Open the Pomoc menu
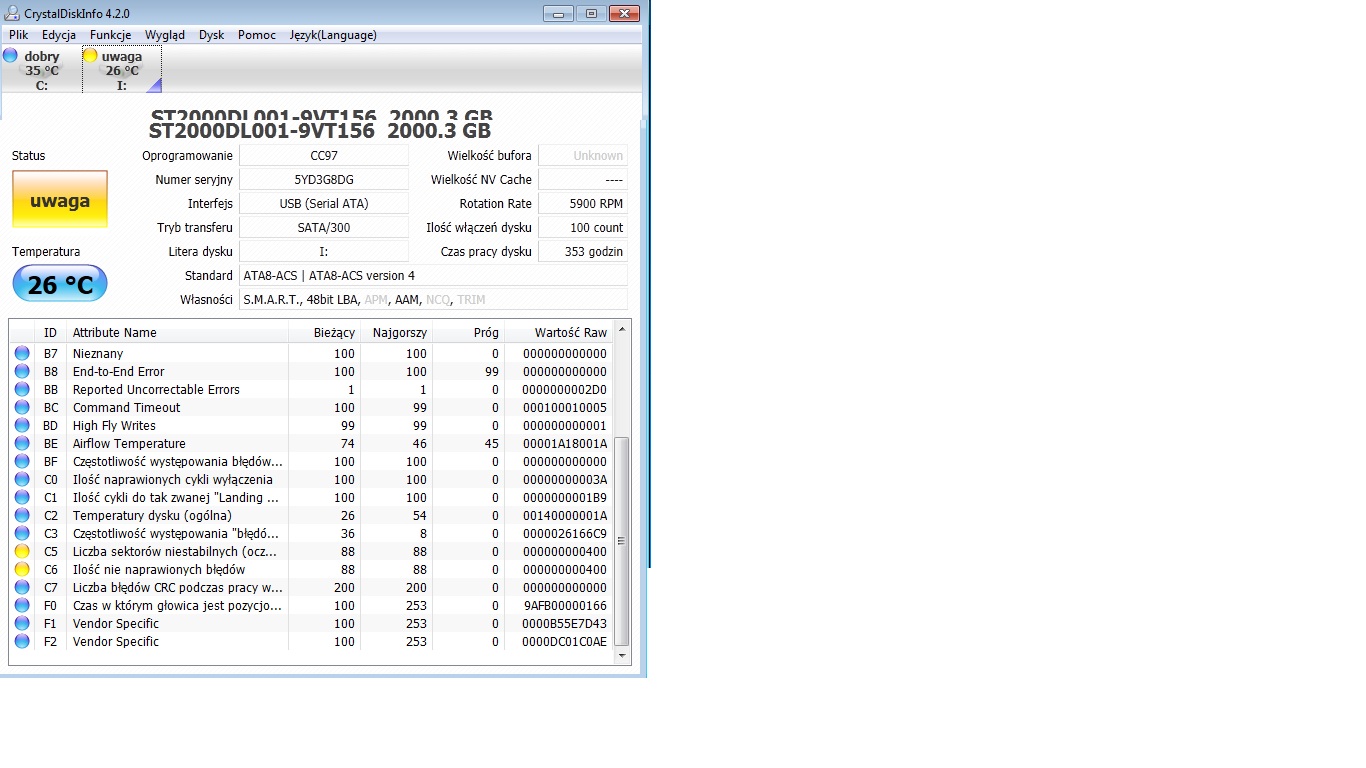This screenshot has height=768, width=1366. click(257, 35)
